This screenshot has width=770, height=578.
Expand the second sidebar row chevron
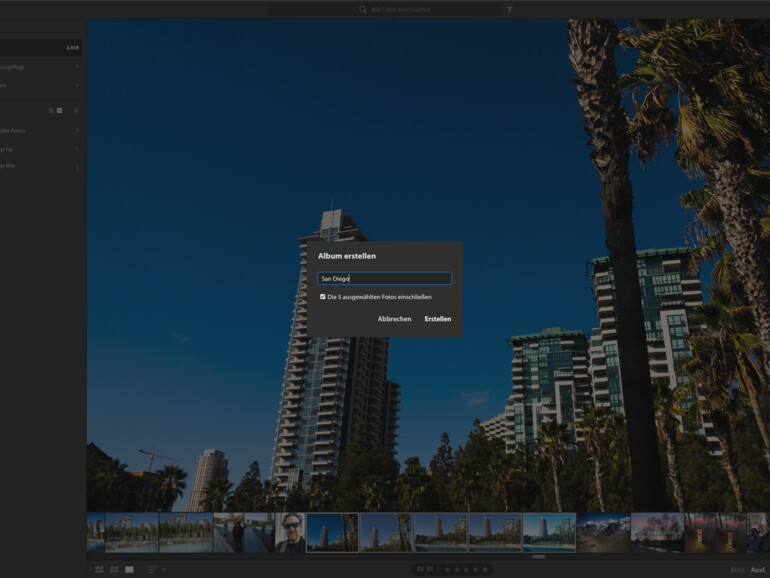(x=77, y=85)
